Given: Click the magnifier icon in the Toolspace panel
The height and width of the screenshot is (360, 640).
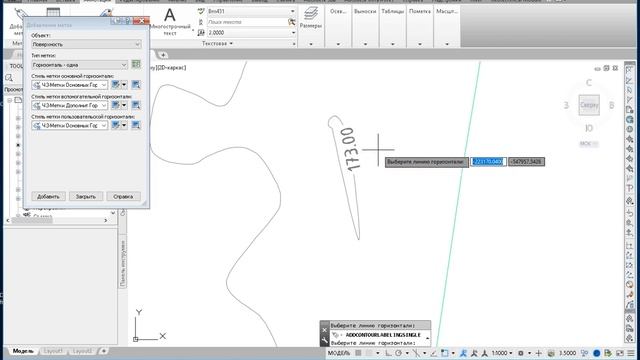Looking at the screenshot, I should (x=9, y=78).
